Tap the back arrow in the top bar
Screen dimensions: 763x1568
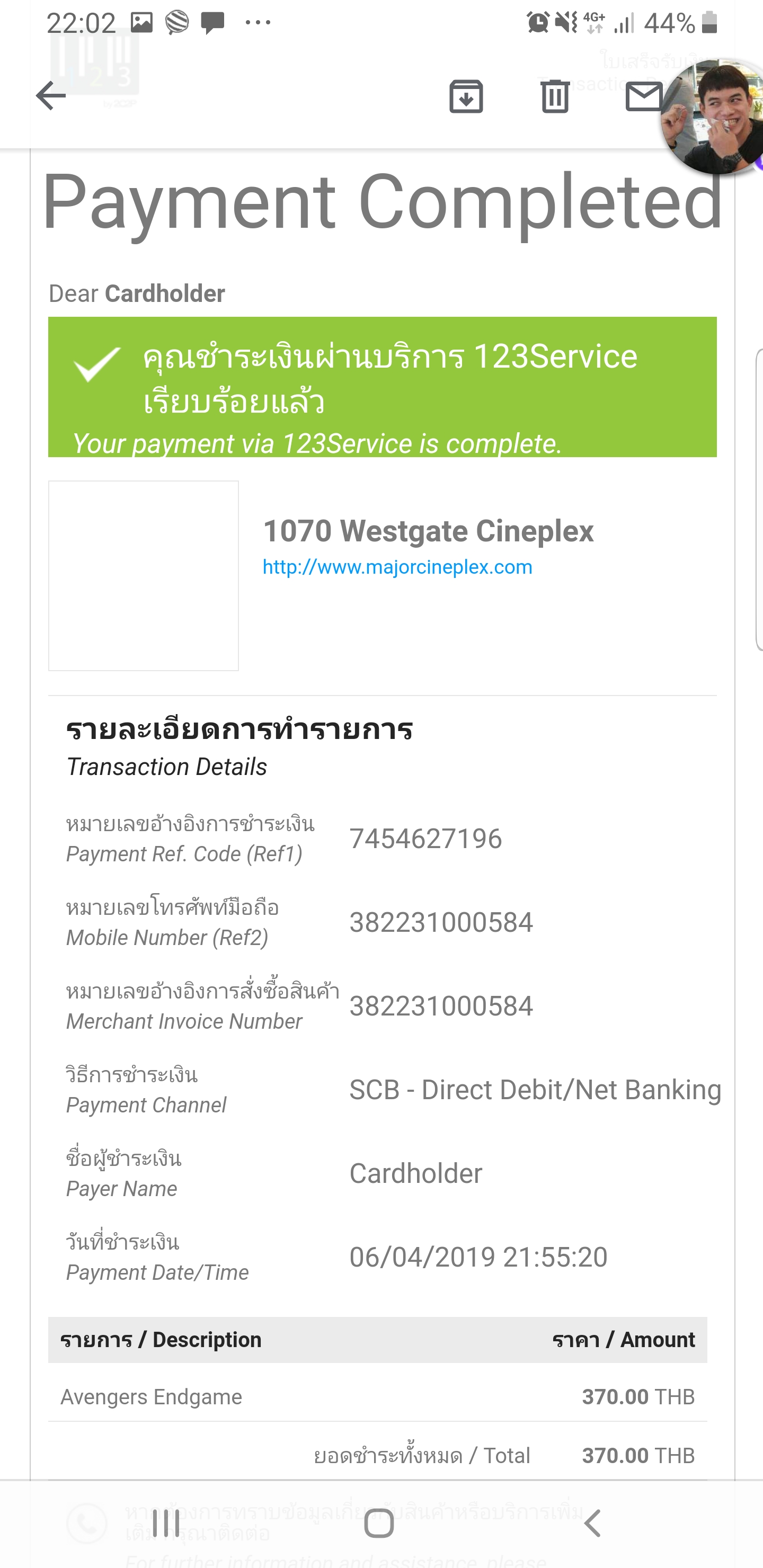[x=51, y=96]
